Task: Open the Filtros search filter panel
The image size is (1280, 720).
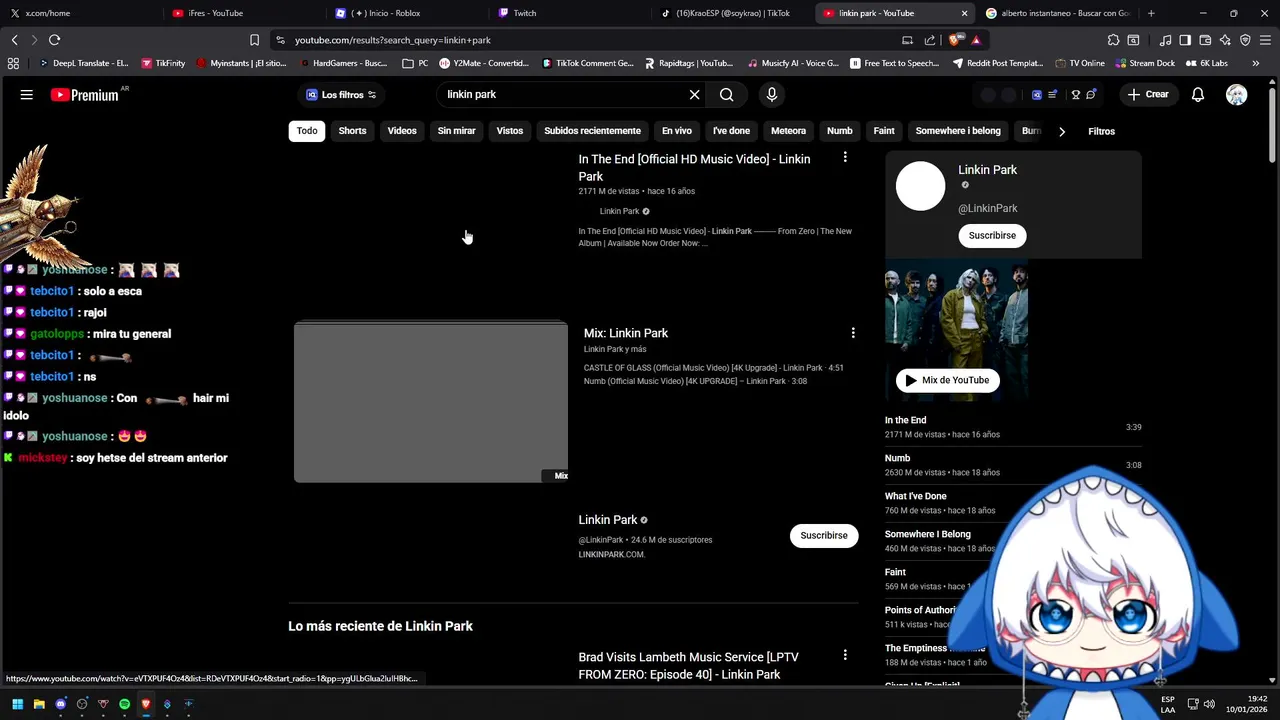Action: click(x=1101, y=131)
